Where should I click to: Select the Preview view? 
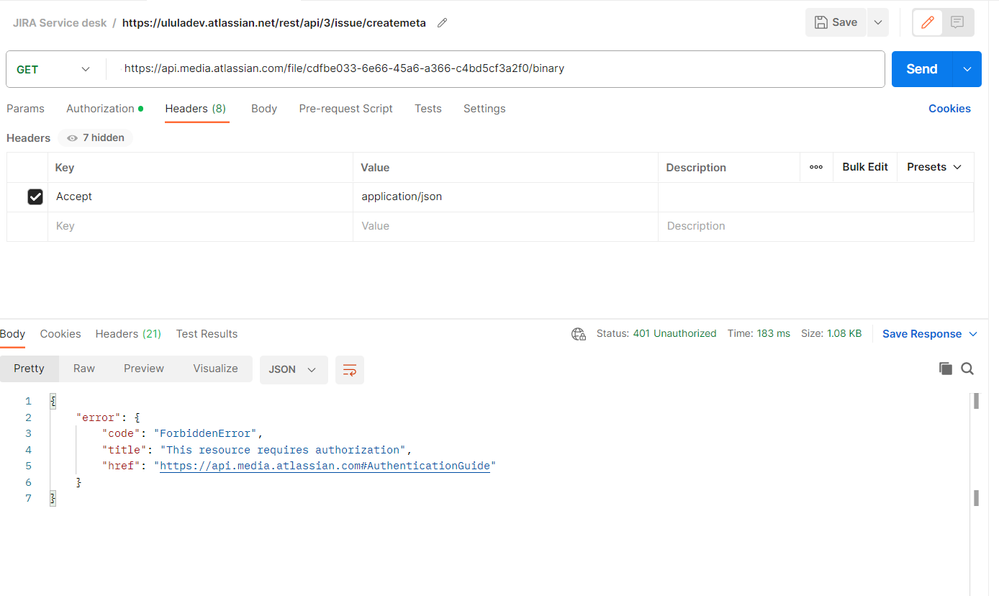pos(143,368)
